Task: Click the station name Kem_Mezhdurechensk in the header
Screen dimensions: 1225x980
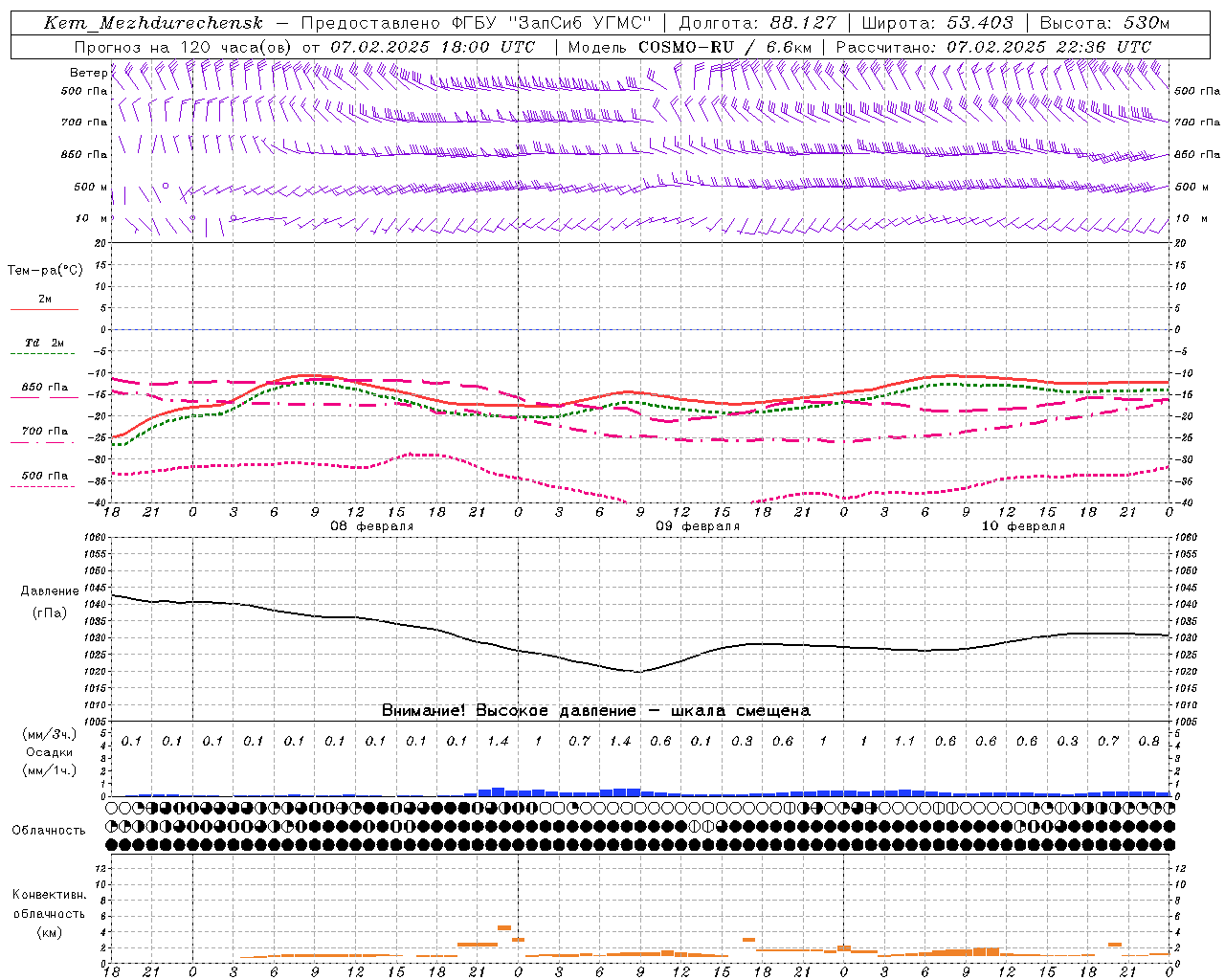Action: pos(153,23)
